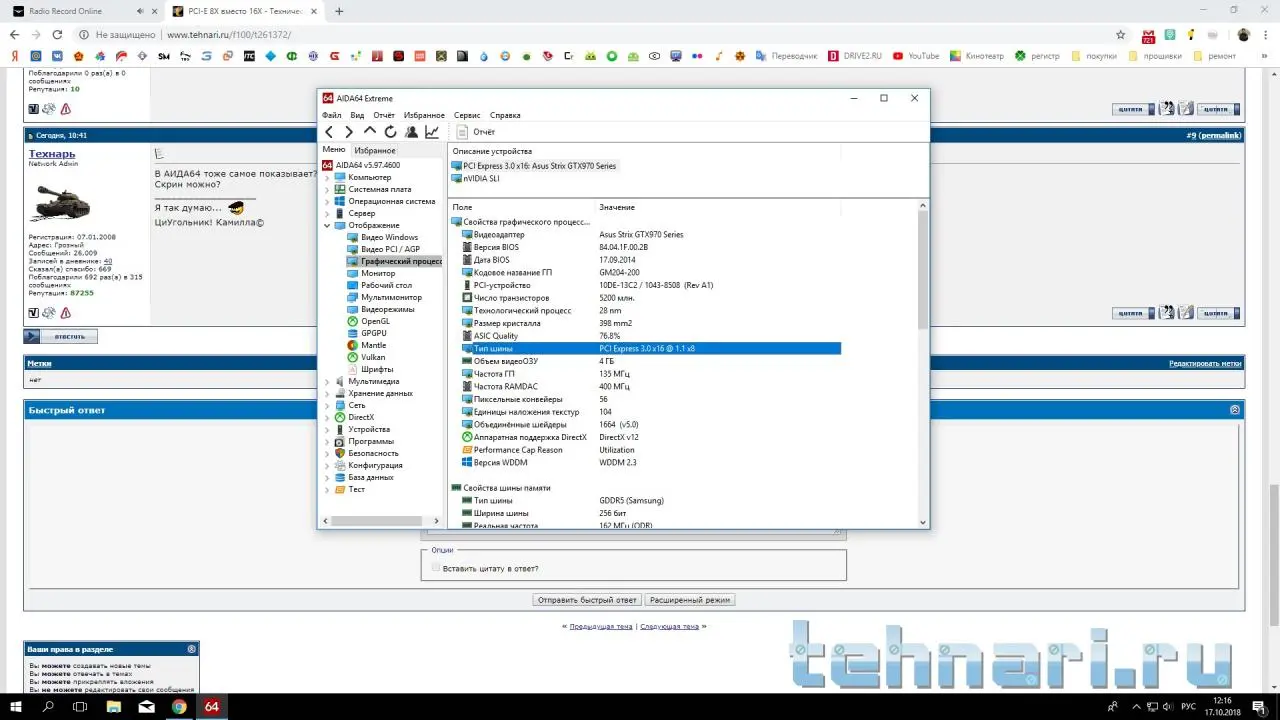Select the PCI Express 3.0 x16 device entry

tap(534, 166)
